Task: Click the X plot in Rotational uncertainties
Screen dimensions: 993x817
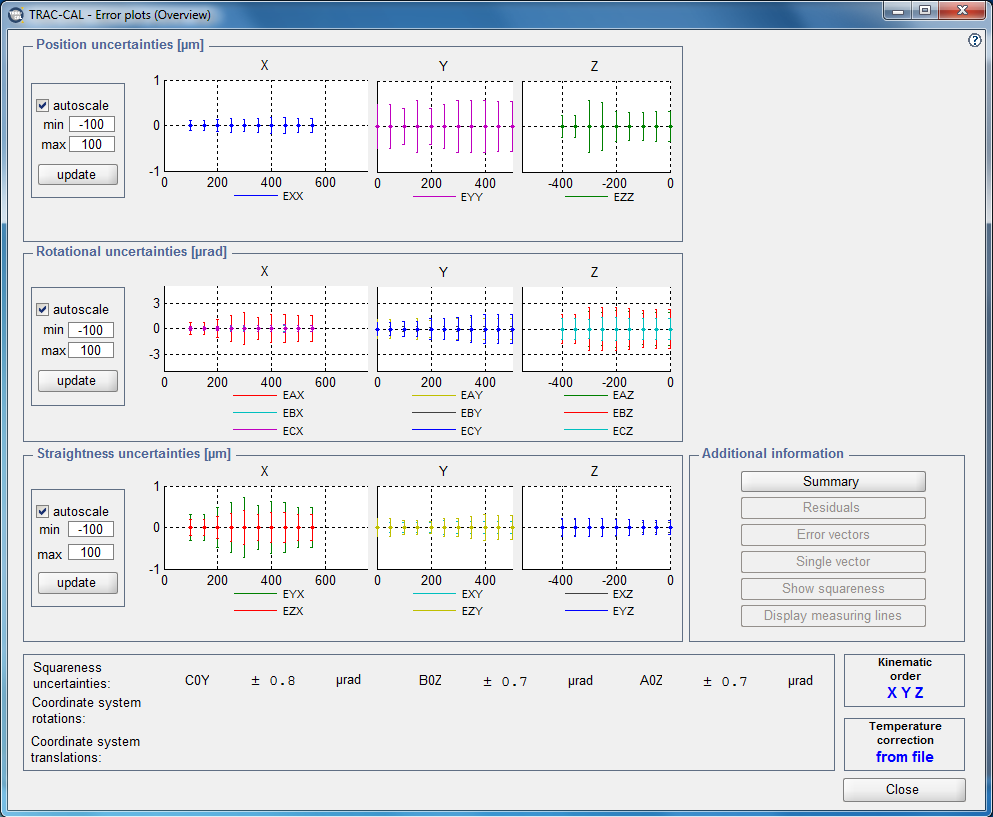Action: pyautogui.click(x=266, y=329)
